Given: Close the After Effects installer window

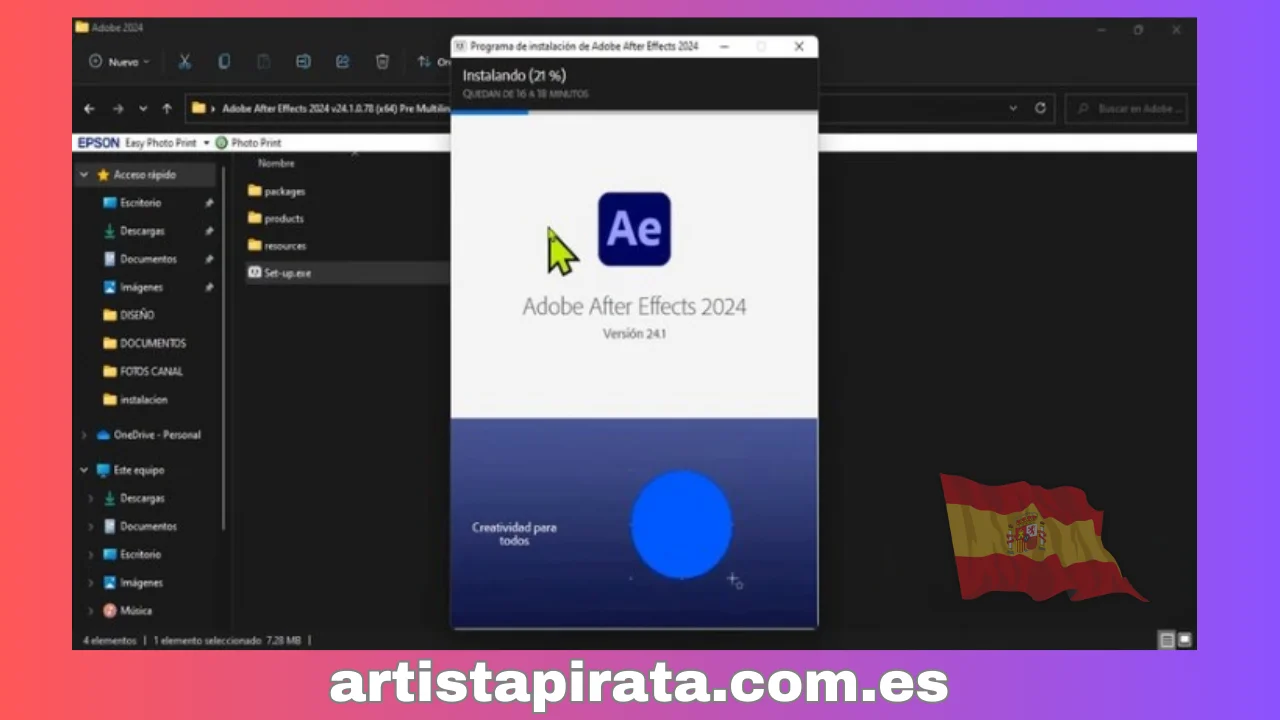Looking at the screenshot, I should [799, 46].
